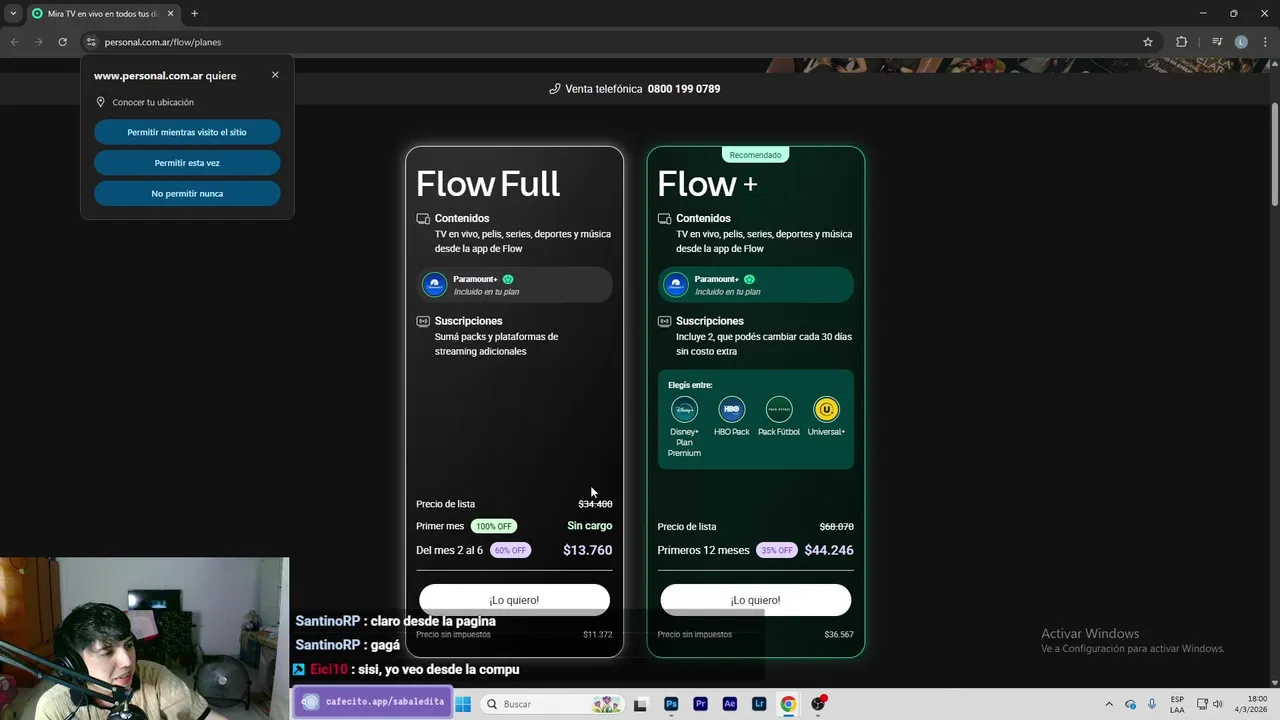Open a new browser tab

194,14
